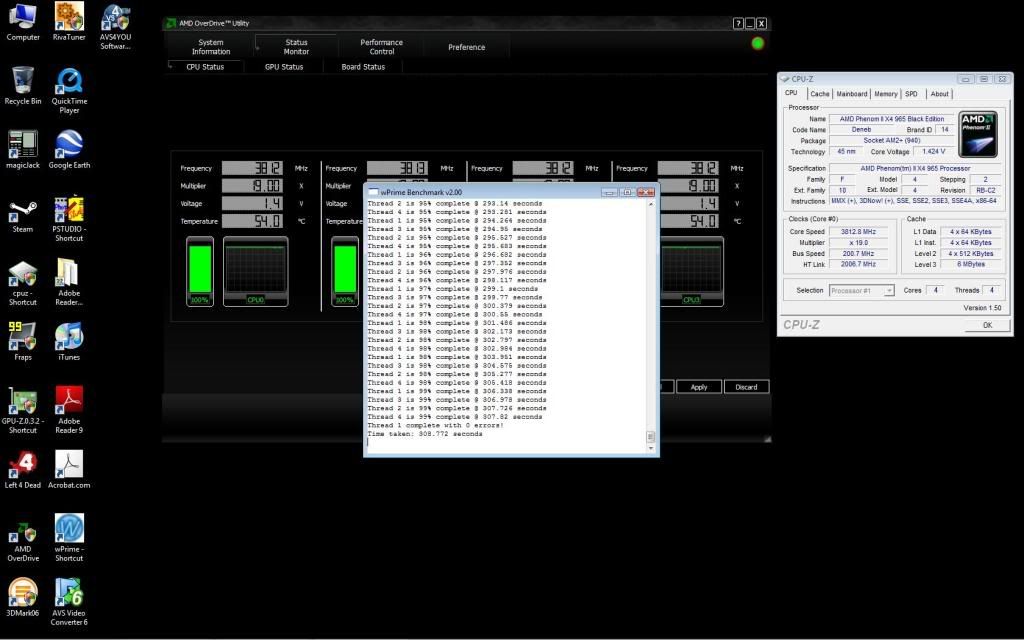Click the Core Speed 3812.8 MHz field
This screenshot has height=640, width=1024.
click(x=858, y=232)
